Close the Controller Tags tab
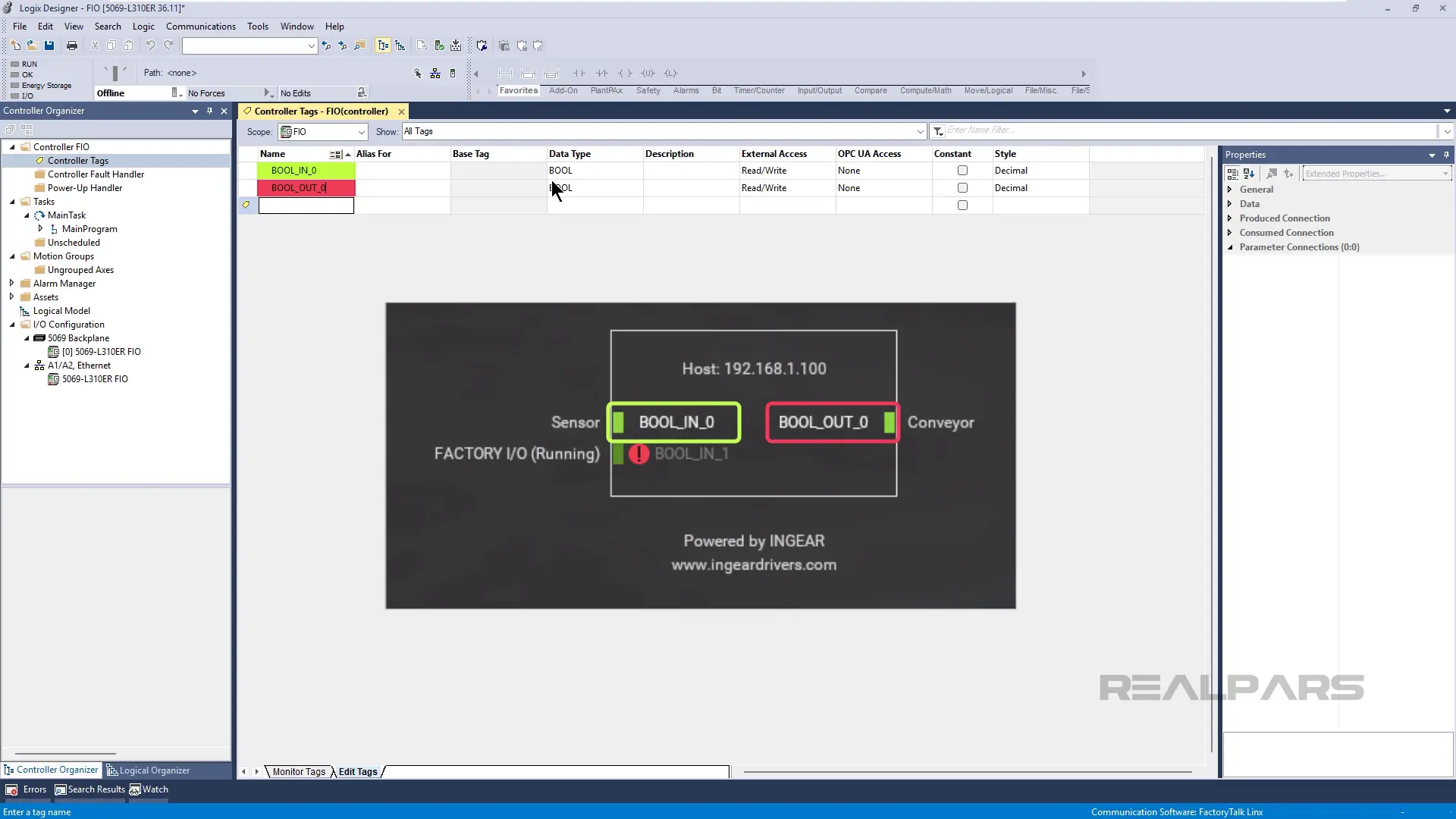Image resolution: width=1456 pixels, height=819 pixels. point(401,111)
